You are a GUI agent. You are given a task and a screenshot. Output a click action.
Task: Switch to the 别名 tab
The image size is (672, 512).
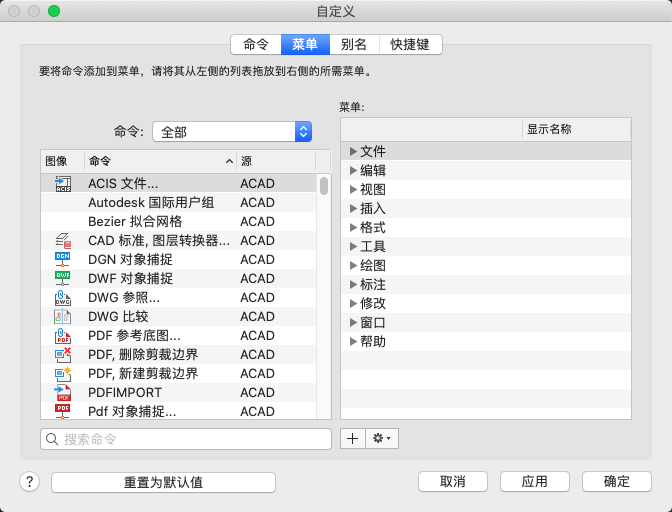click(x=353, y=44)
